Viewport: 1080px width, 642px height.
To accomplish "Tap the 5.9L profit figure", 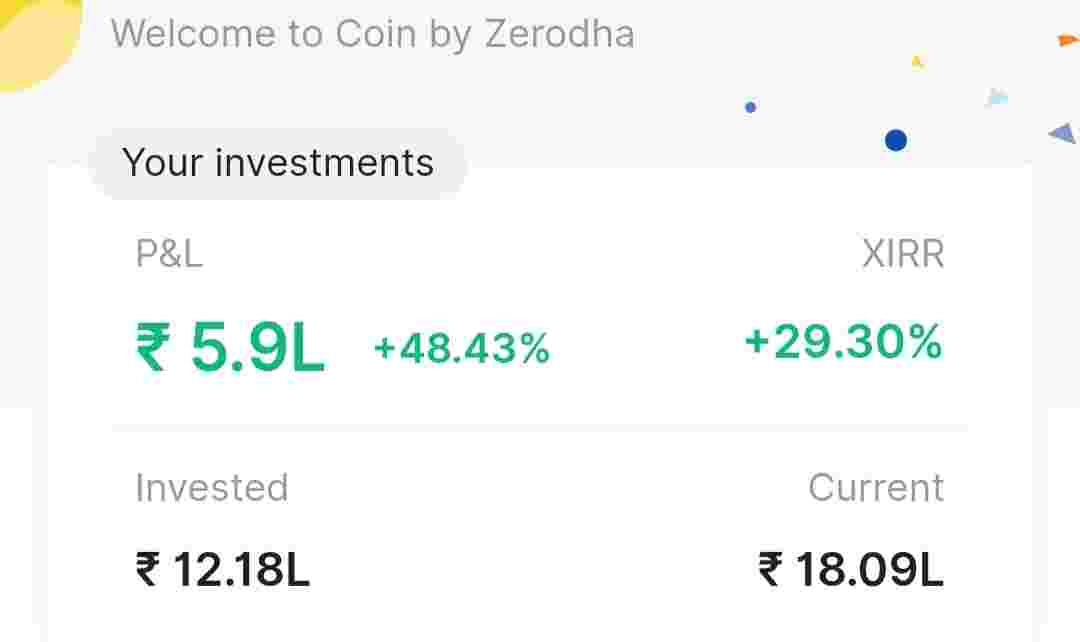I will click(257, 348).
